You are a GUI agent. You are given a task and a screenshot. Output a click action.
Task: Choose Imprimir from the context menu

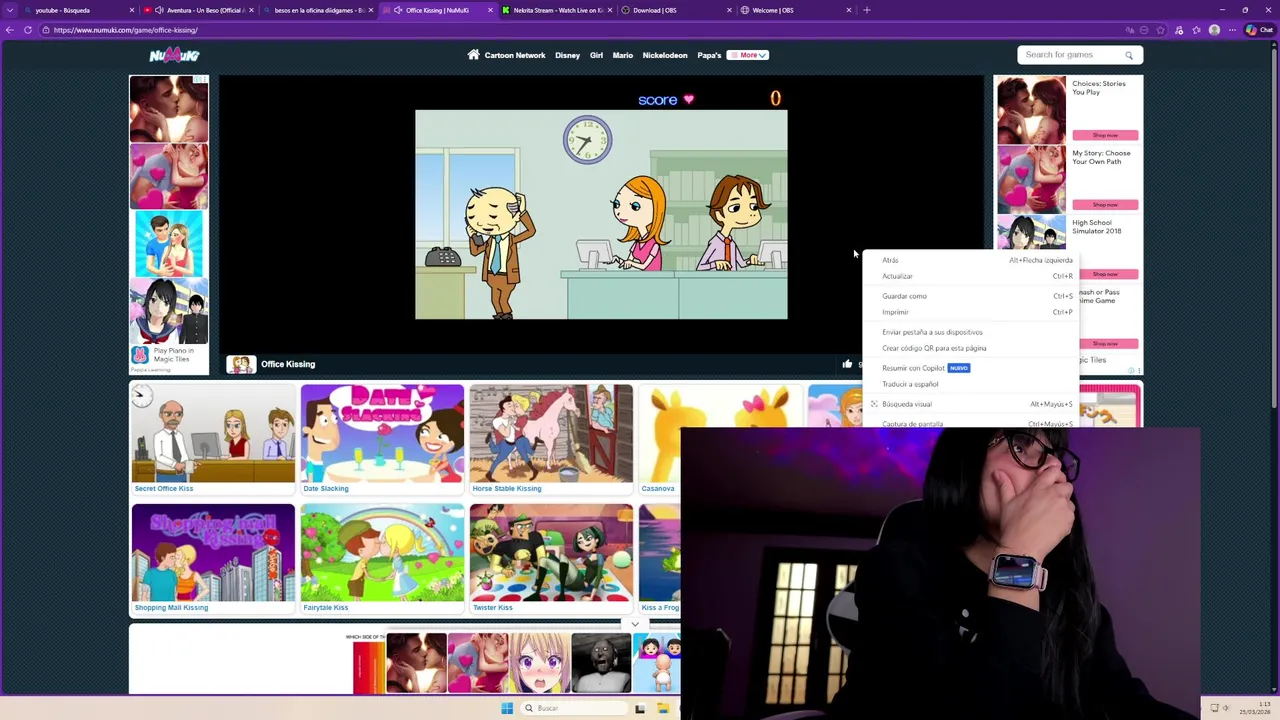tap(971, 312)
